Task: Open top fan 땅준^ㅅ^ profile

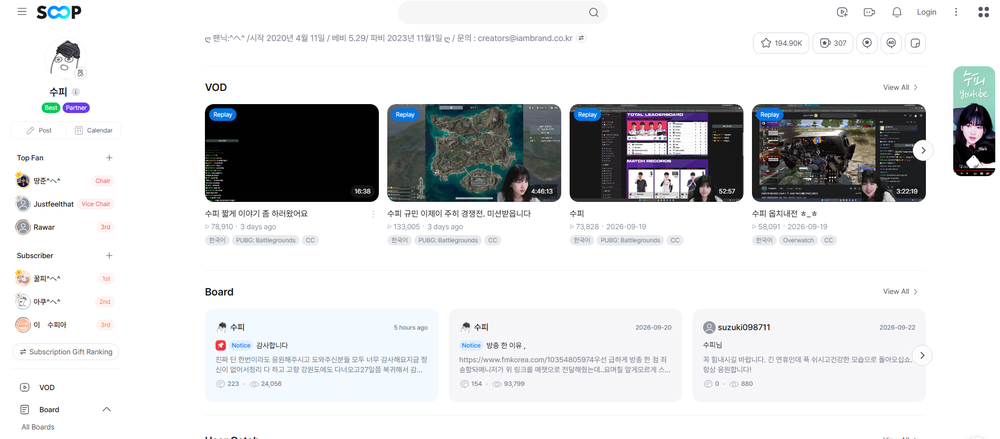Action: tap(49, 181)
